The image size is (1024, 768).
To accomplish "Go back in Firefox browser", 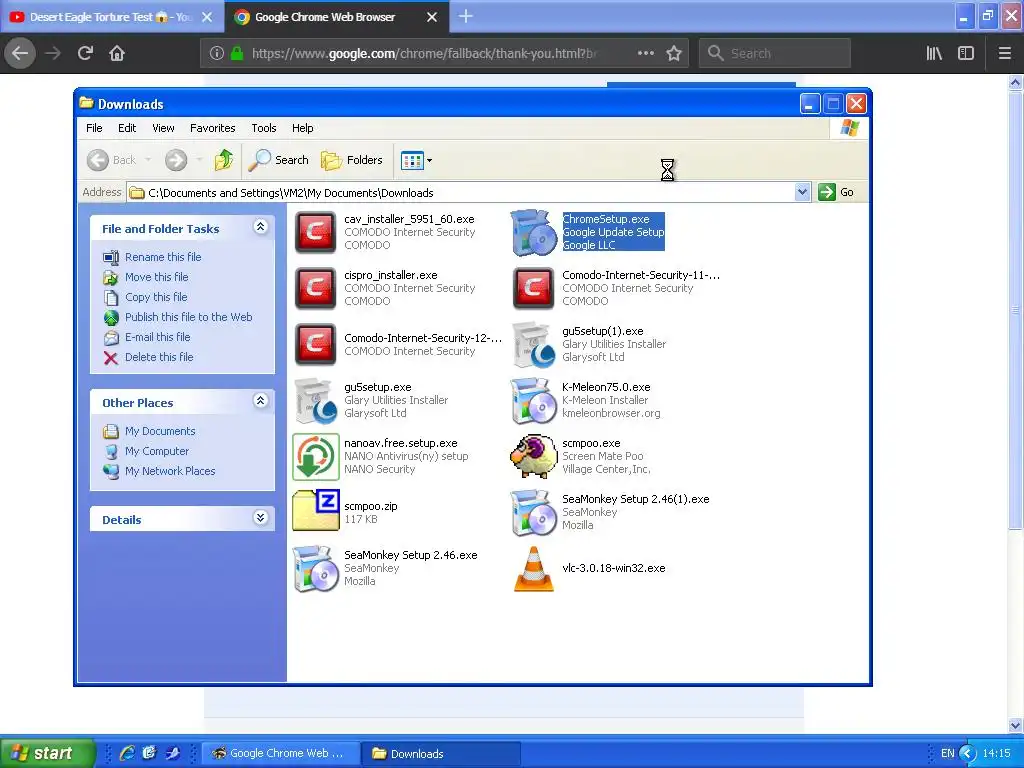I will (x=20, y=53).
